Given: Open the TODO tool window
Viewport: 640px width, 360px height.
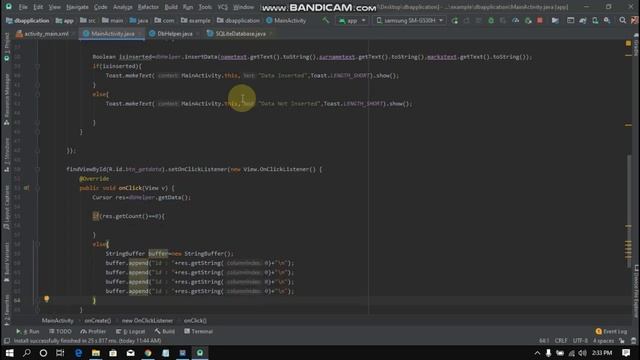Looking at the screenshot, I should point(60,331).
